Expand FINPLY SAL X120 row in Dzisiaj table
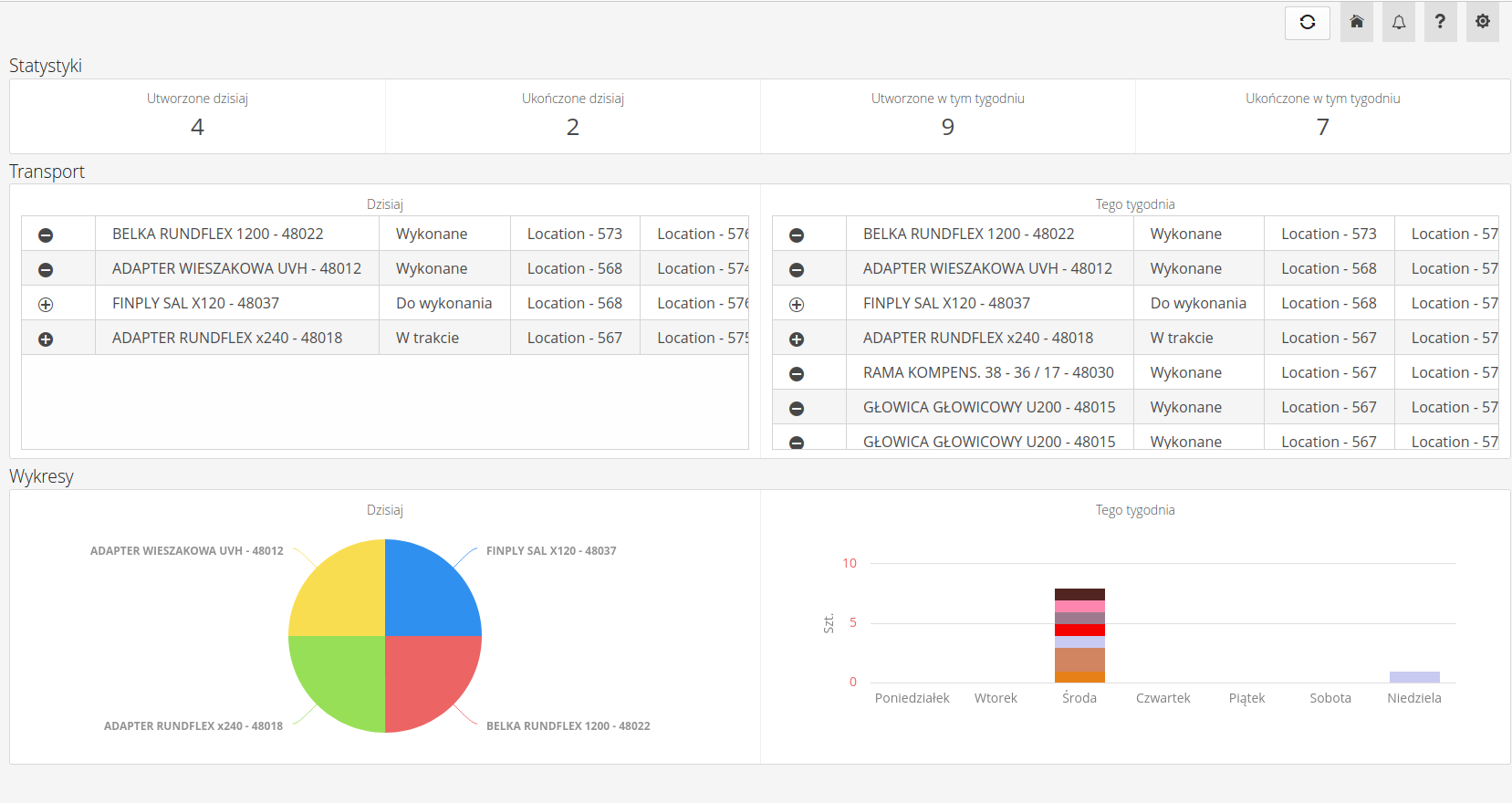 tap(46, 305)
